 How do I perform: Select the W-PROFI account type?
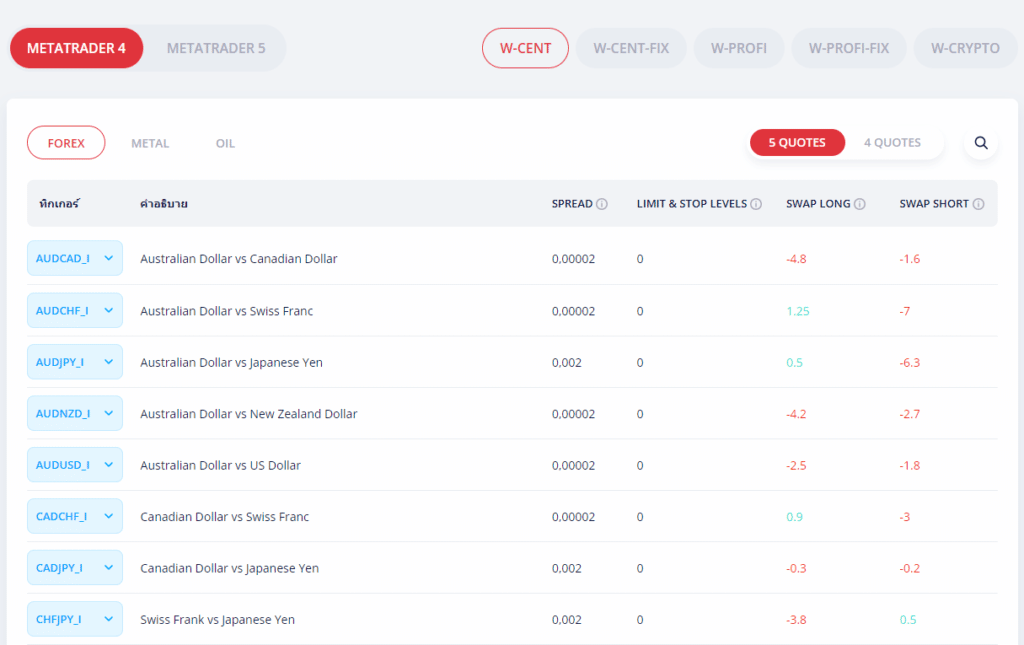739,48
